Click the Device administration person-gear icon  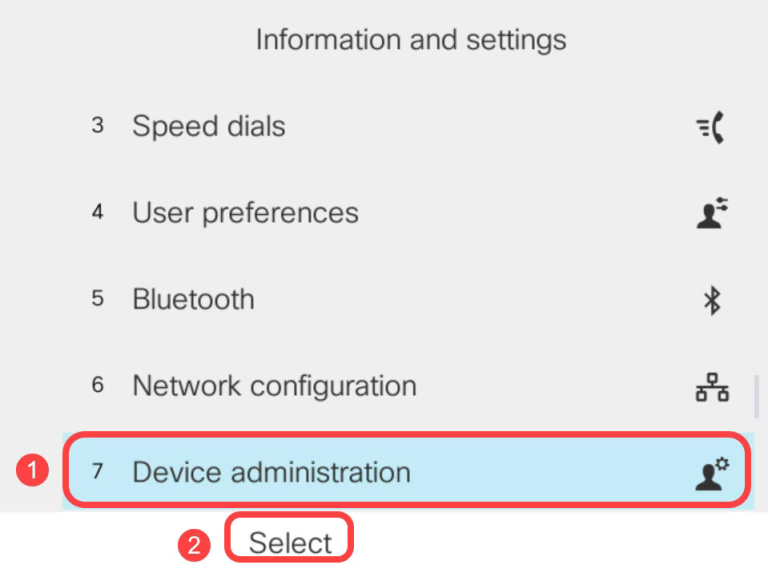tap(712, 472)
